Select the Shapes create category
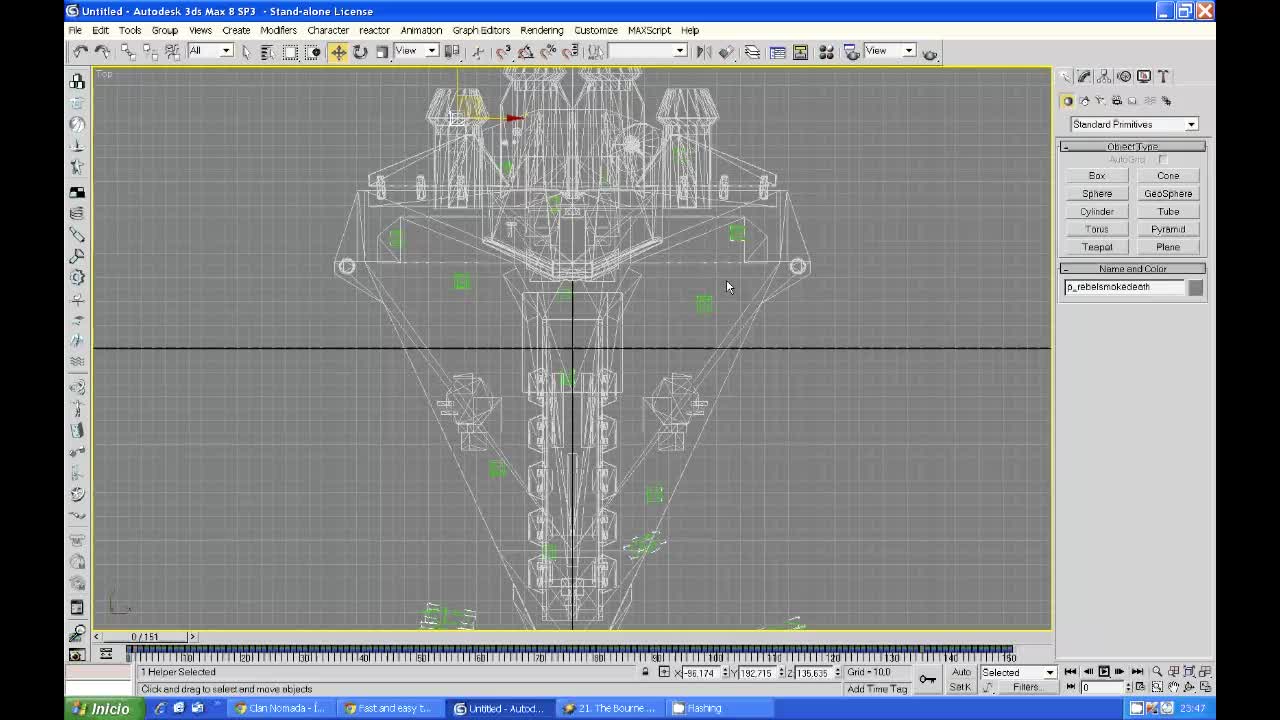 click(1084, 101)
